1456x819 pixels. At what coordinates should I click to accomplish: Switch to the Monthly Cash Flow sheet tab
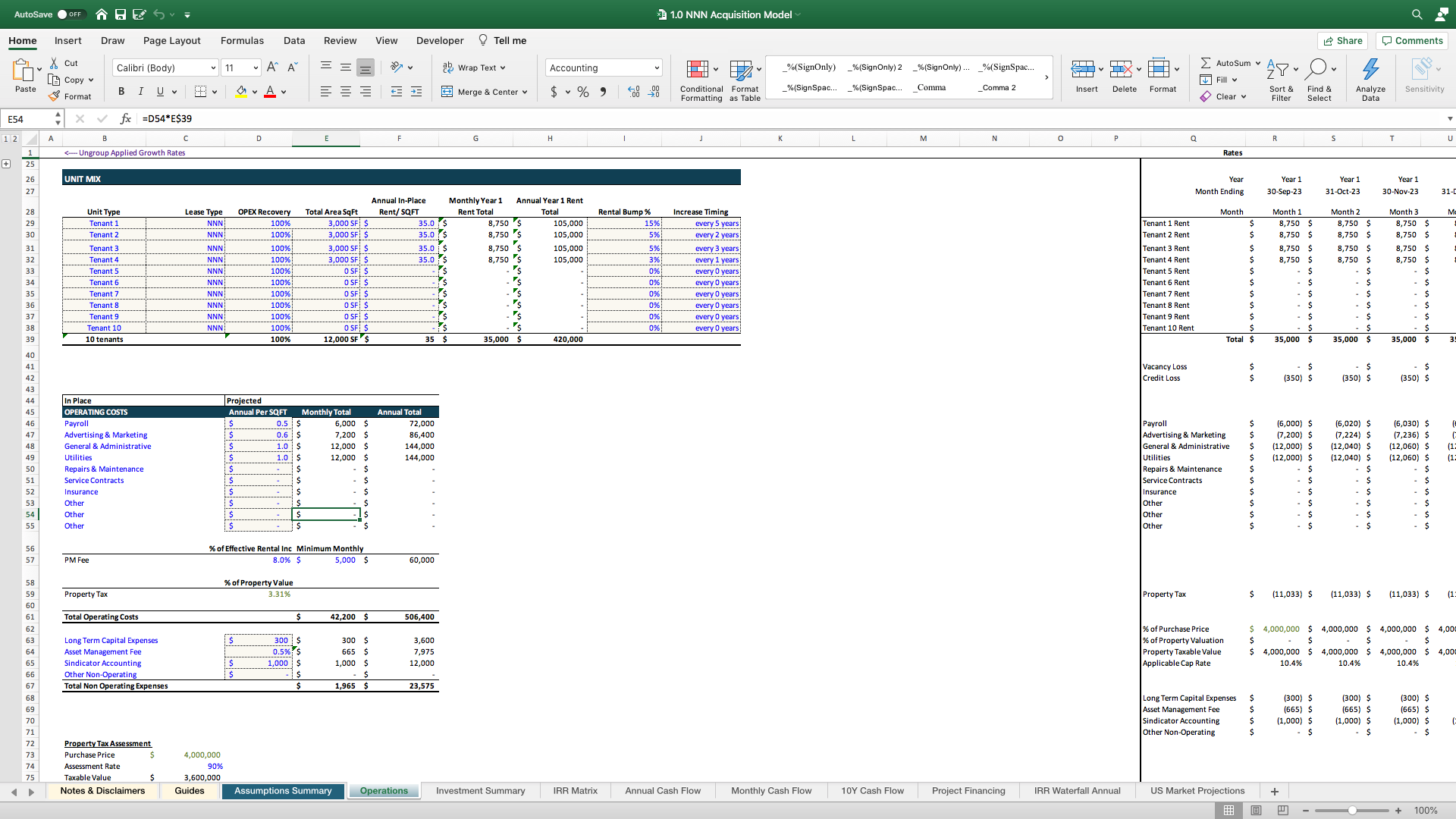pyautogui.click(x=771, y=791)
